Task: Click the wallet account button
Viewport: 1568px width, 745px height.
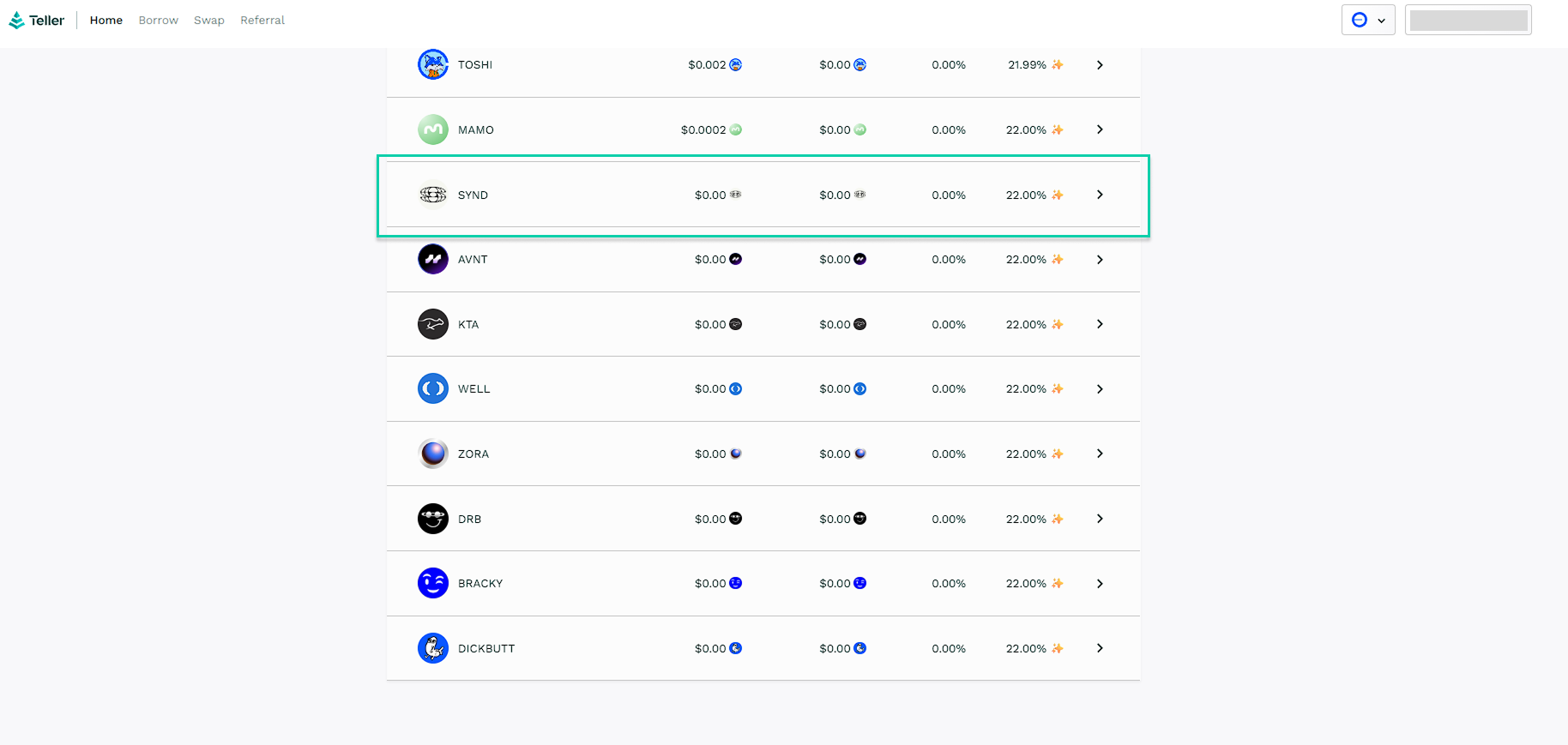Action: [1468, 20]
